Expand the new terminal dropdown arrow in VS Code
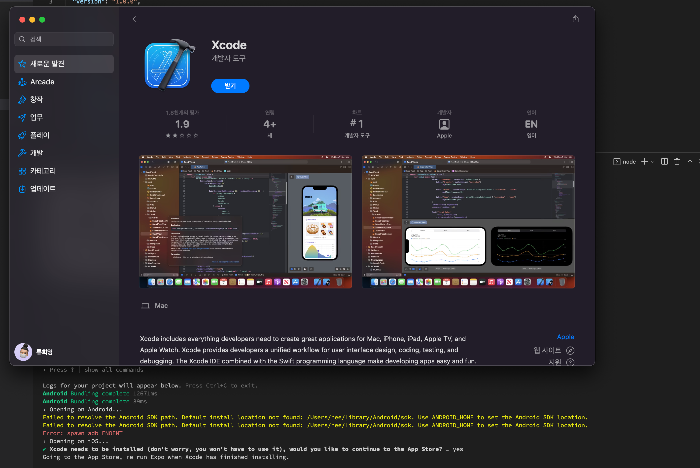This screenshot has width=700, height=468. pyautogui.click(x=652, y=162)
